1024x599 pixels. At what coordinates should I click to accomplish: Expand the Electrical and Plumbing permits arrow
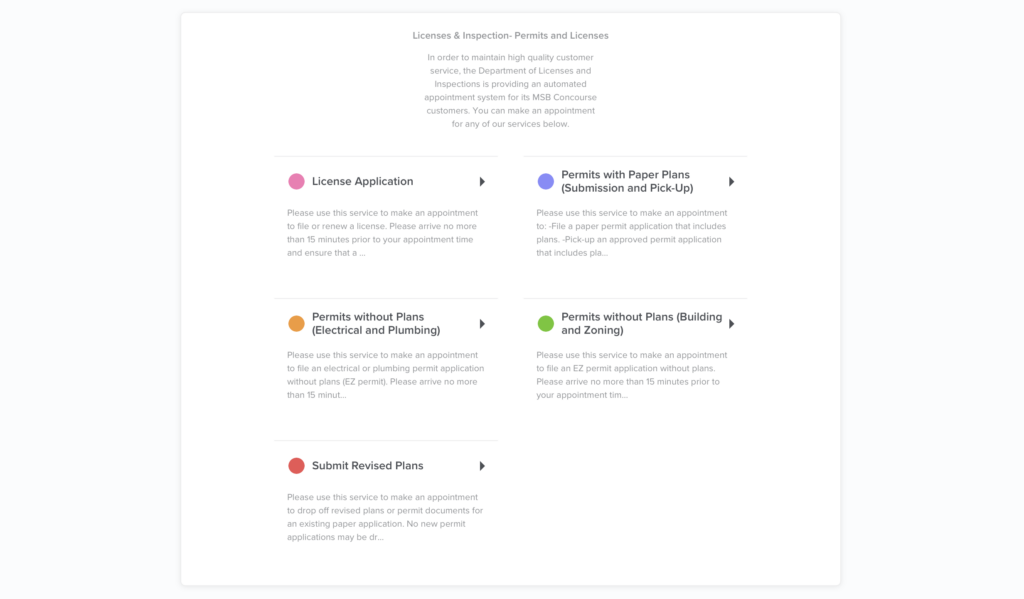pyautogui.click(x=482, y=324)
